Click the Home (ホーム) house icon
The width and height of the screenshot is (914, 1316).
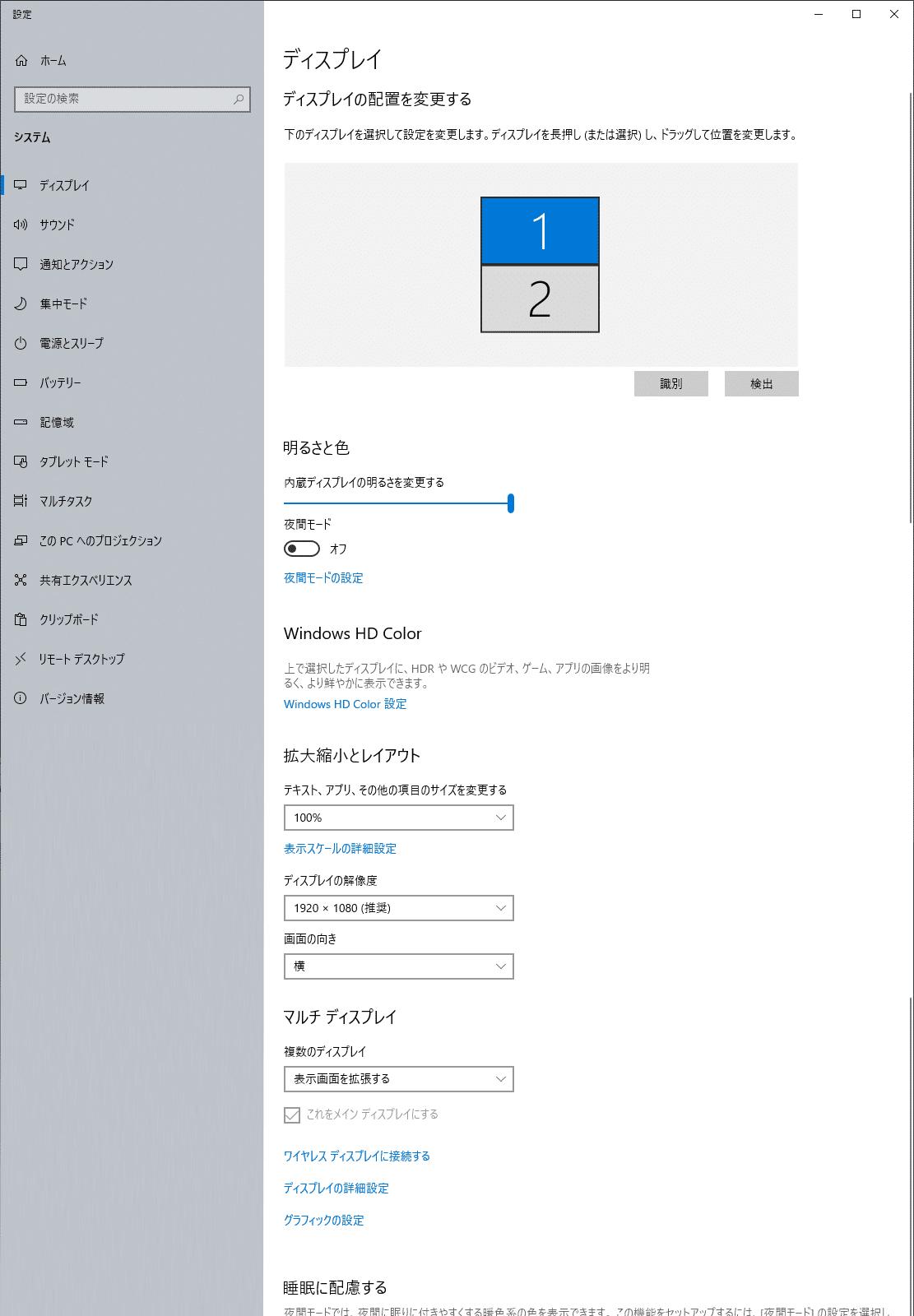click(x=21, y=60)
